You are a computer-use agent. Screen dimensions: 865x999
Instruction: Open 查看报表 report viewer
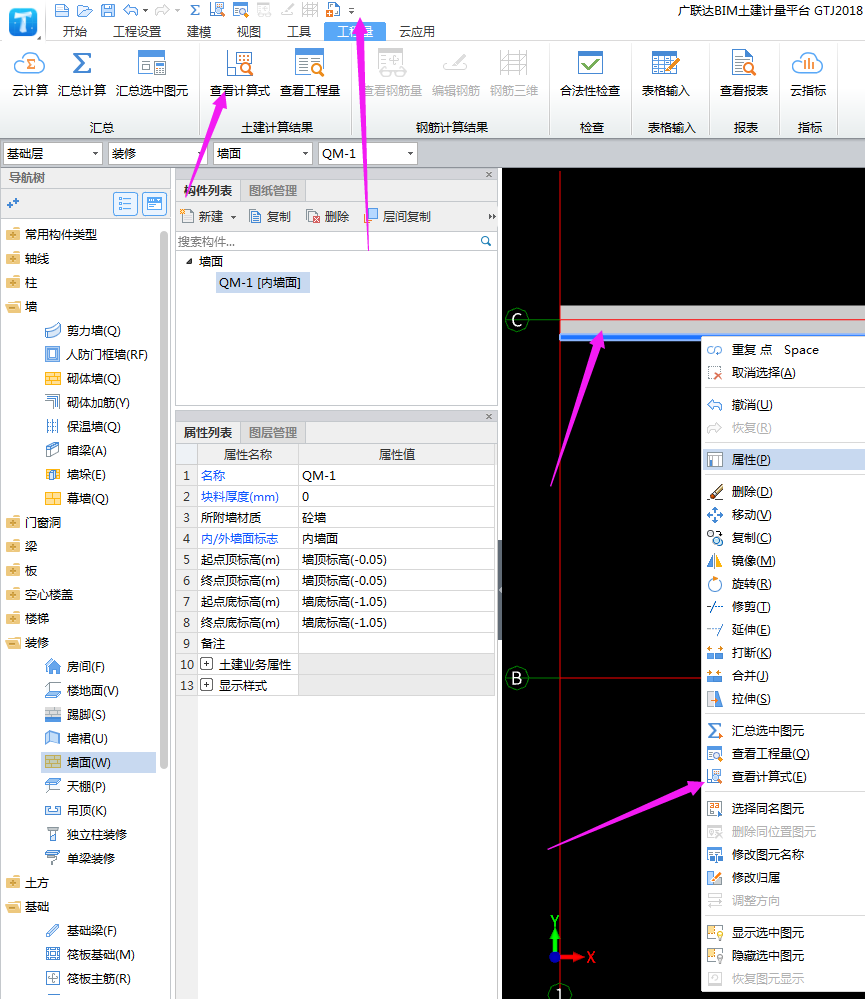(x=743, y=74)
